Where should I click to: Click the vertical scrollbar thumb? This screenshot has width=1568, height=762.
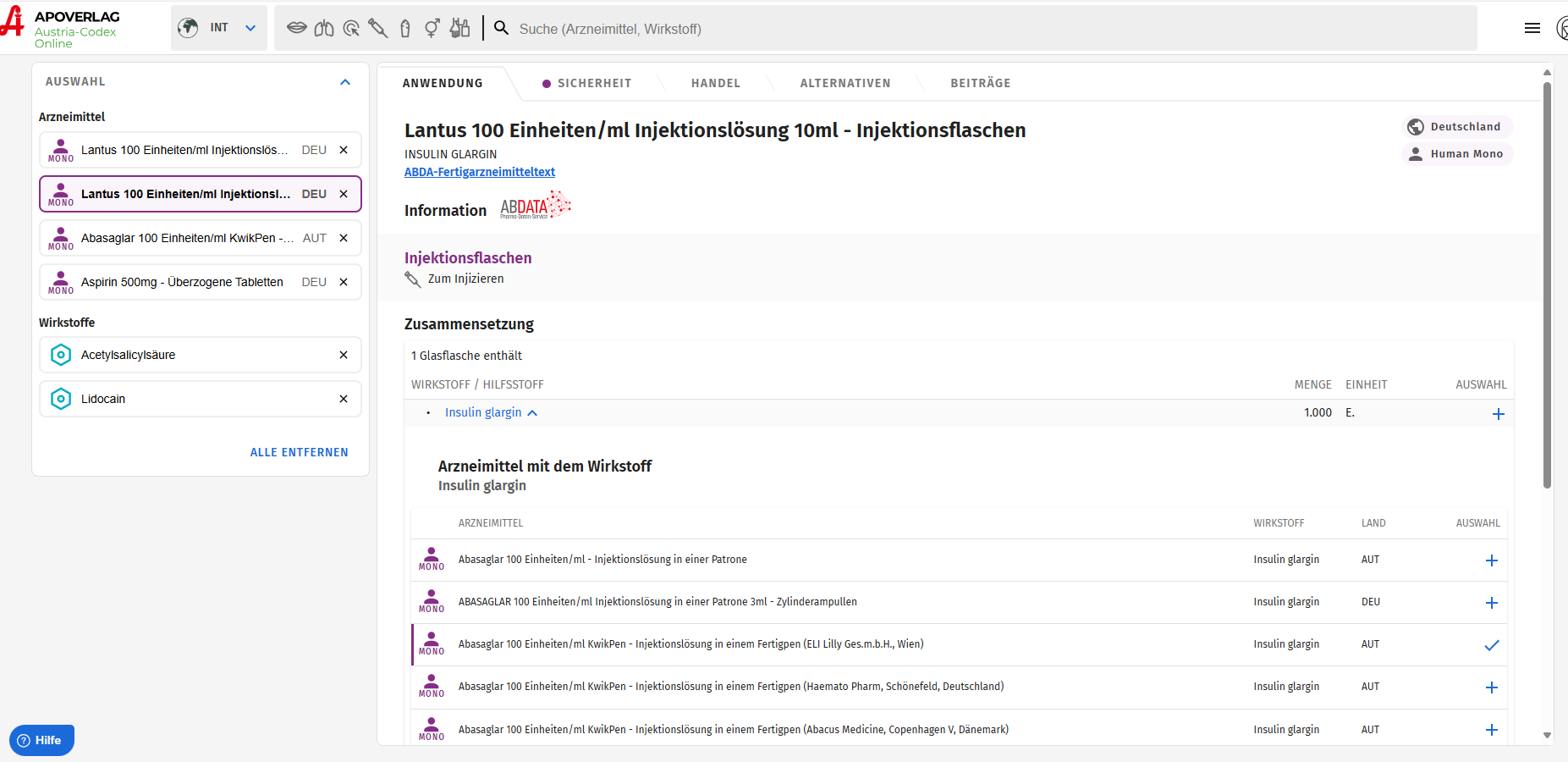click(x=1547, y=284)
